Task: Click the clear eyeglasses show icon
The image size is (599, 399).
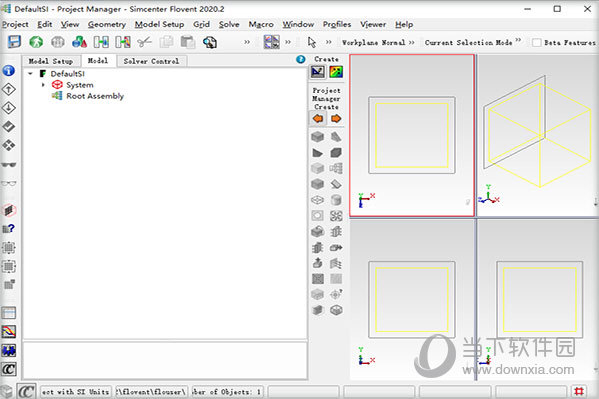Action: 9,183
